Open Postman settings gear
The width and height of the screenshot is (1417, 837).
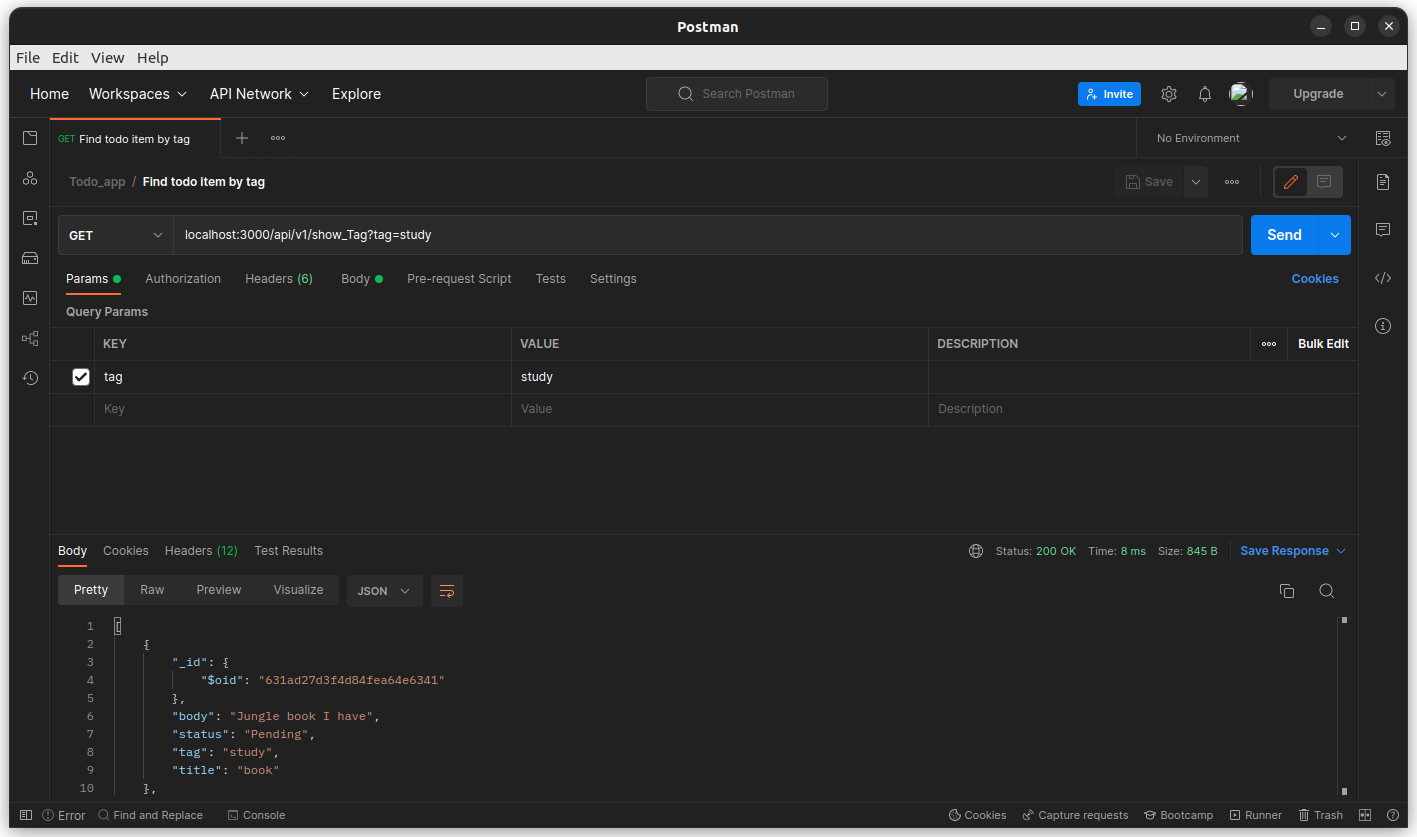click(x=1169, y=94)
